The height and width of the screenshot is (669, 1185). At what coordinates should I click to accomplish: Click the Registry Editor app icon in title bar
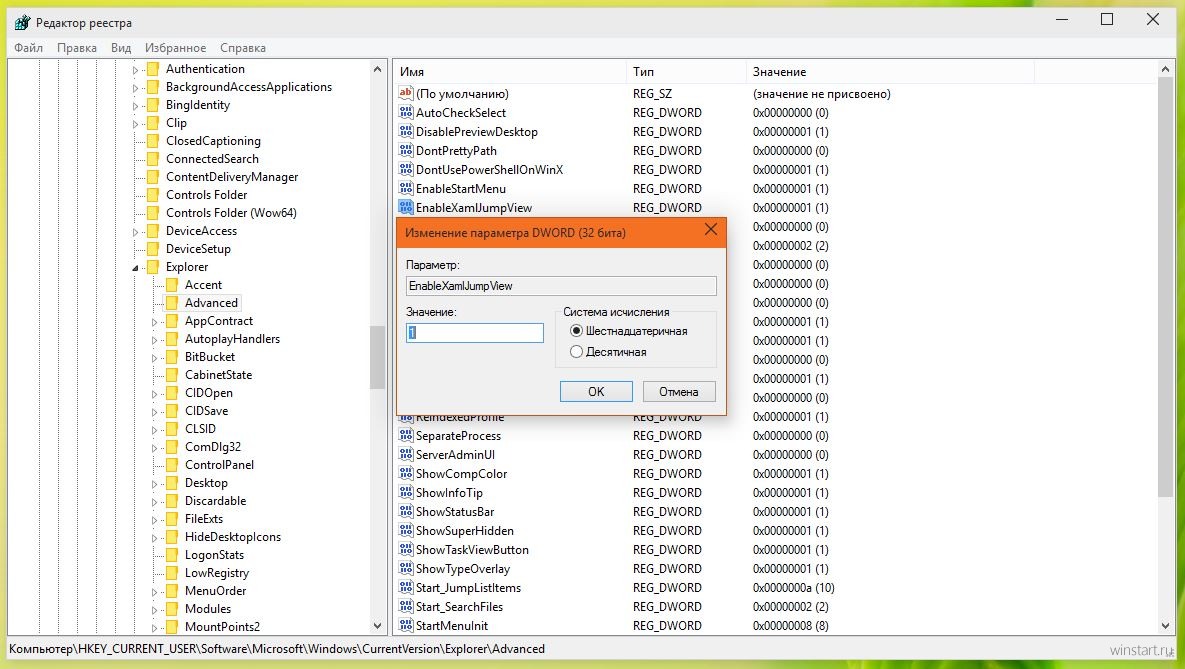point(21,23)
